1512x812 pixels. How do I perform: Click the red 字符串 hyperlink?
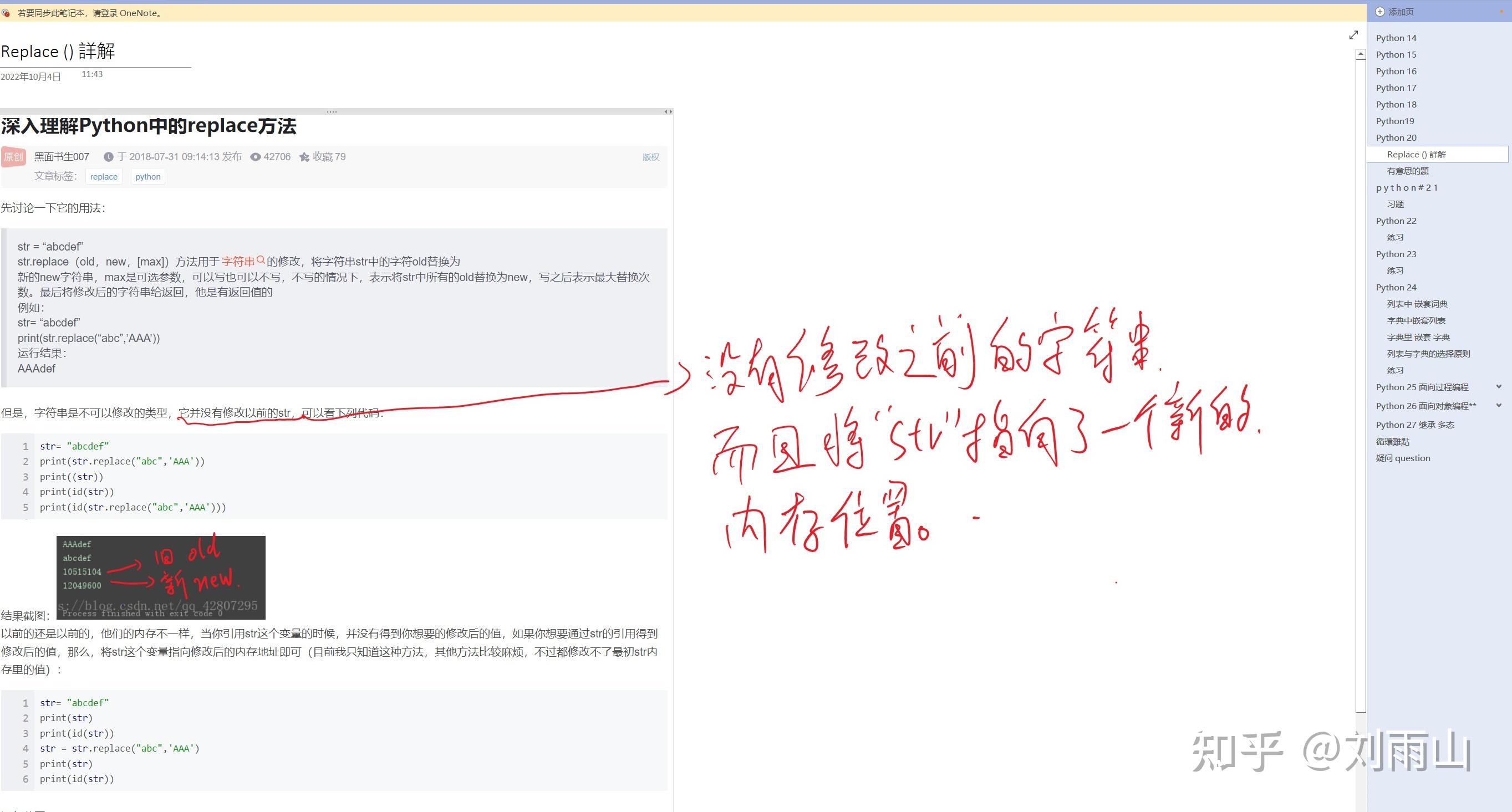pos(238,262)
